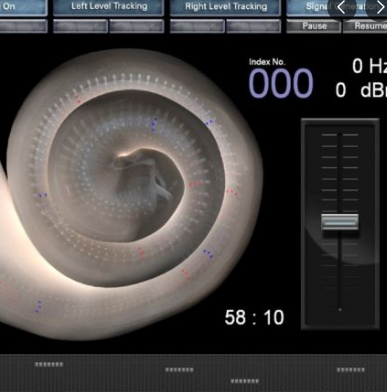387x392 pixels.
Task: Open the Left Level Tracking button
Action: click(109, 7)
